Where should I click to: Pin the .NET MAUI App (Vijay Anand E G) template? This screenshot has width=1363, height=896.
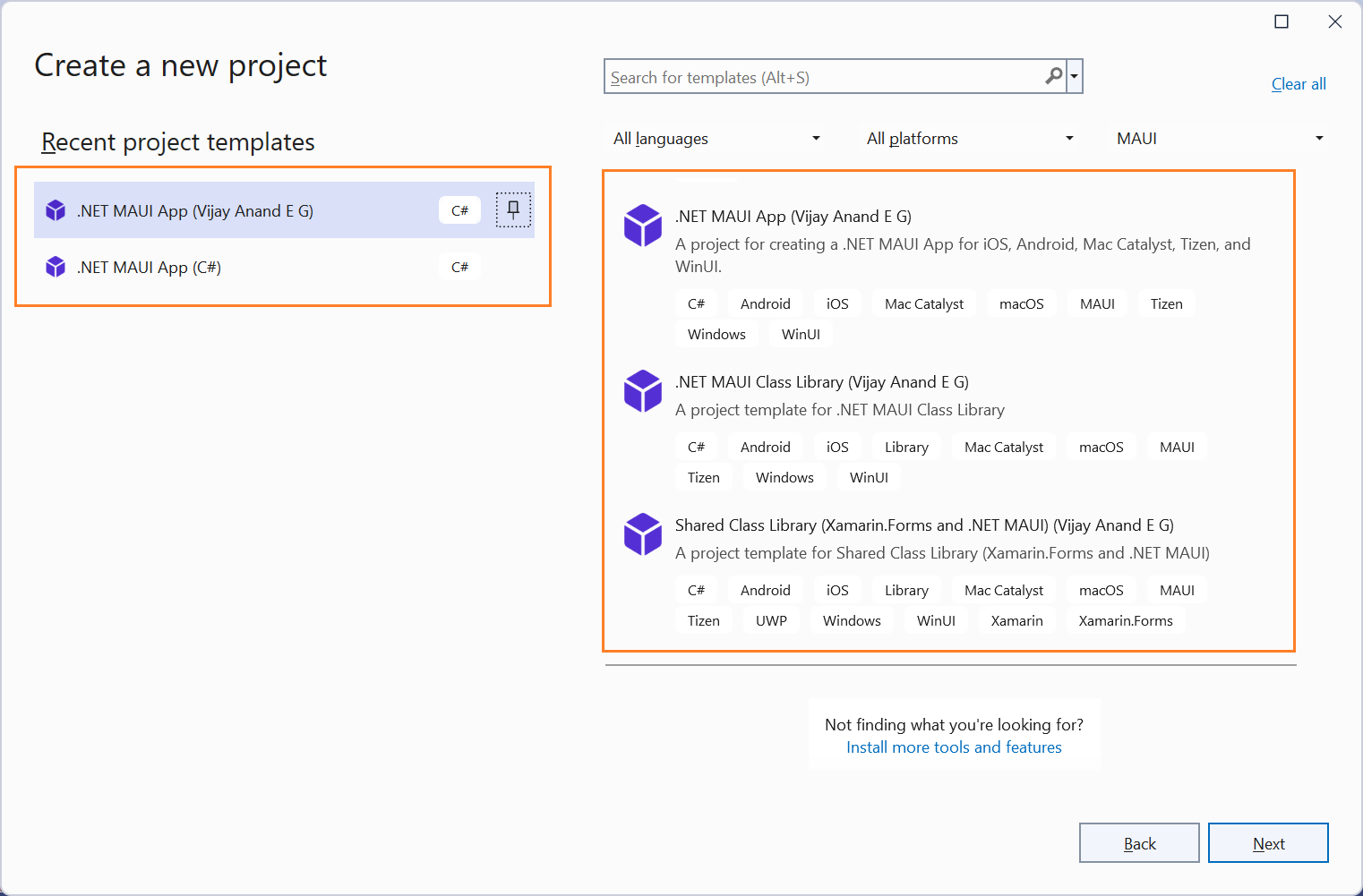click(x=513, y=210)
